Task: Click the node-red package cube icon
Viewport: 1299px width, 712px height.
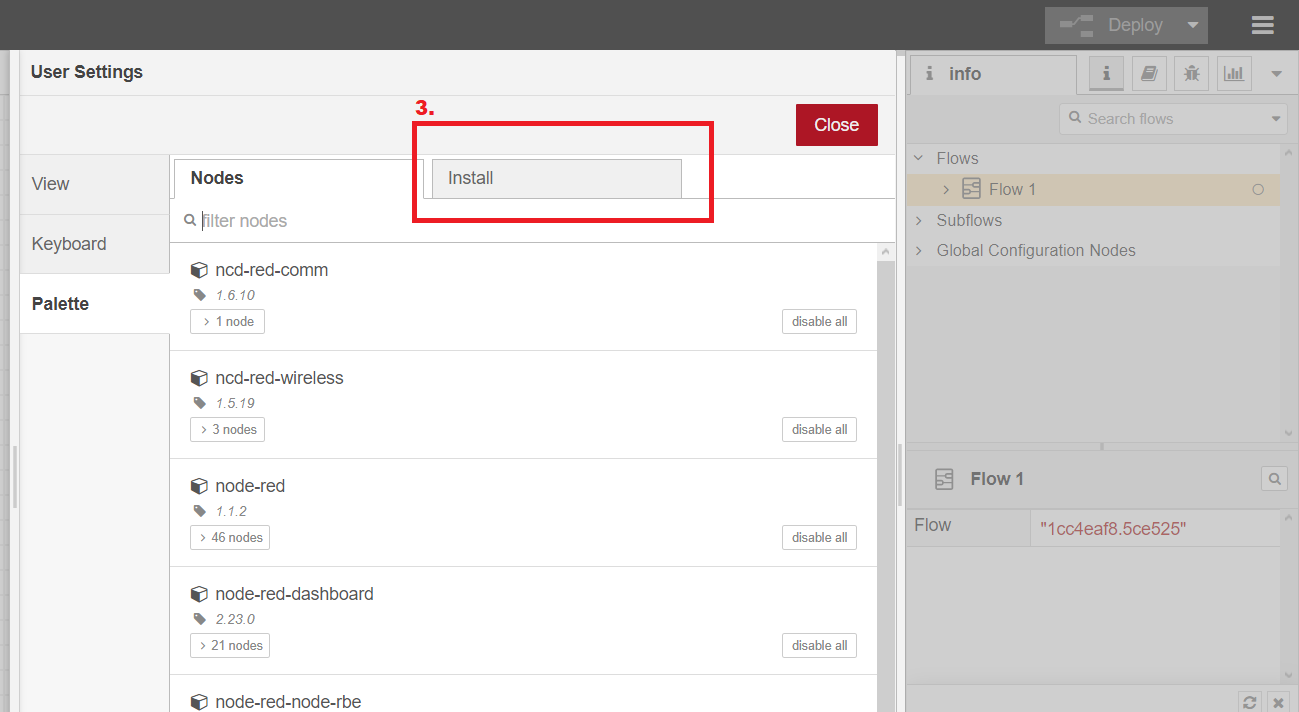Action: [x=199, y=486]
